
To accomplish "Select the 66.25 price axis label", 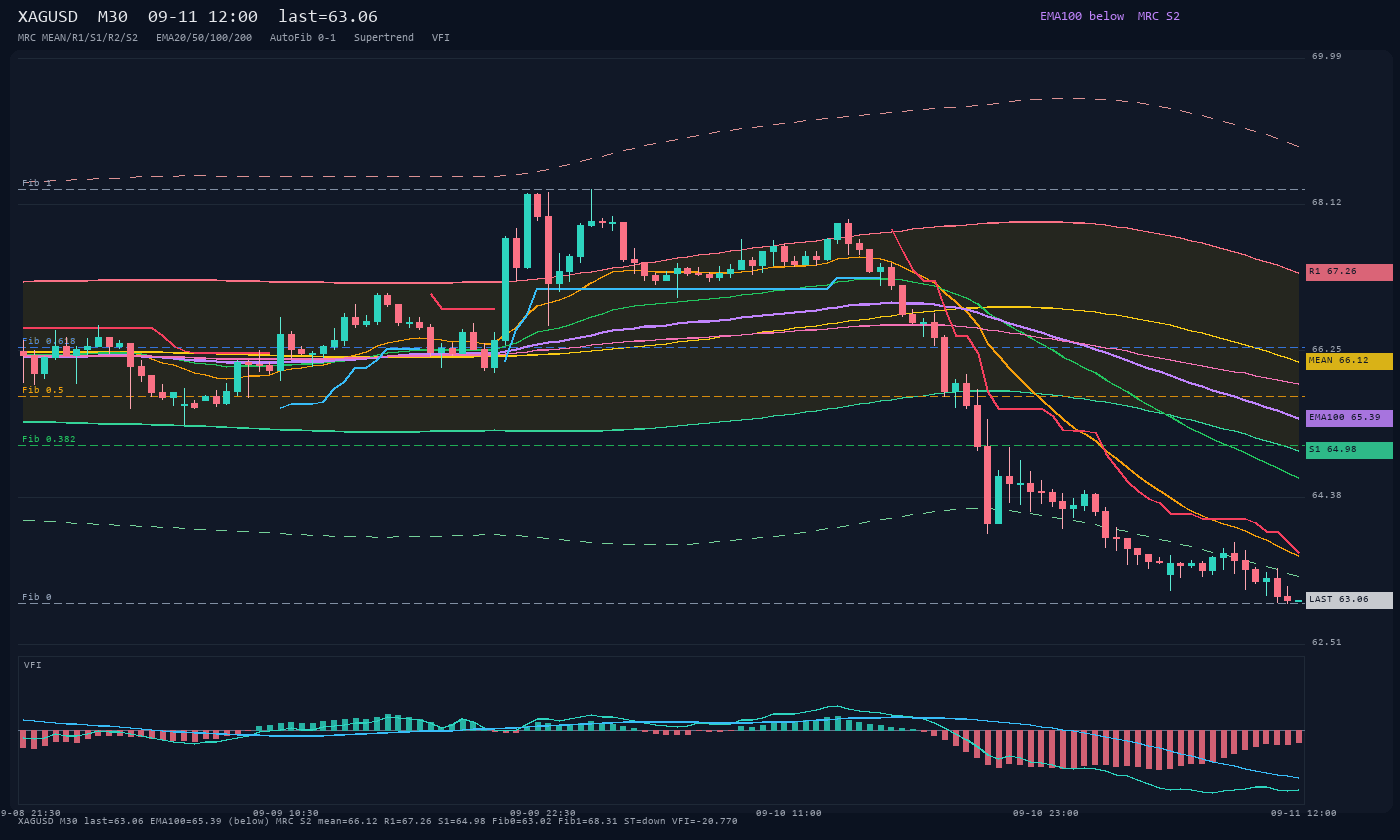I will 1327,349.
